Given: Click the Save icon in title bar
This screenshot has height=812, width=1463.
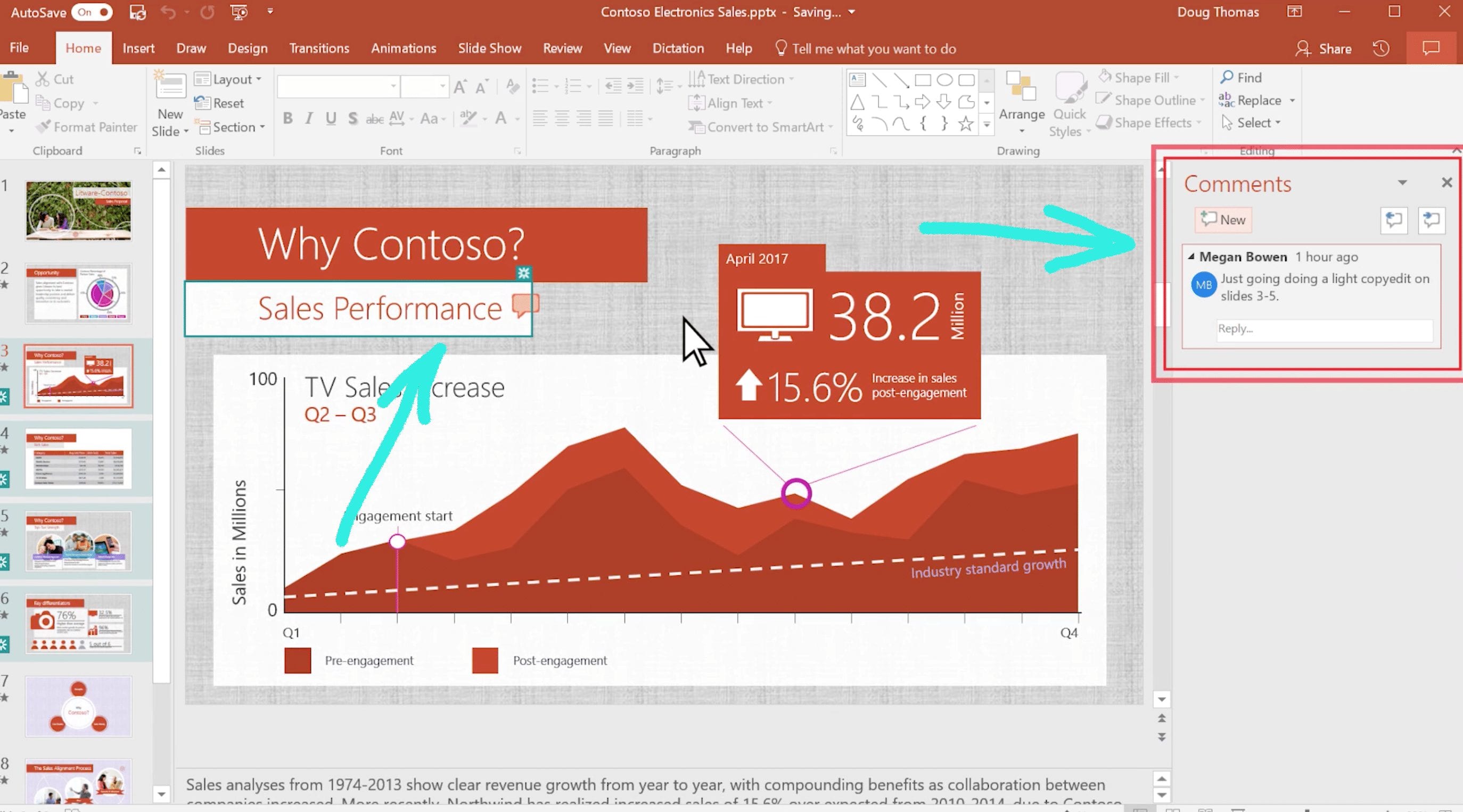Looking at the screenshot, I should click(137, 12).
